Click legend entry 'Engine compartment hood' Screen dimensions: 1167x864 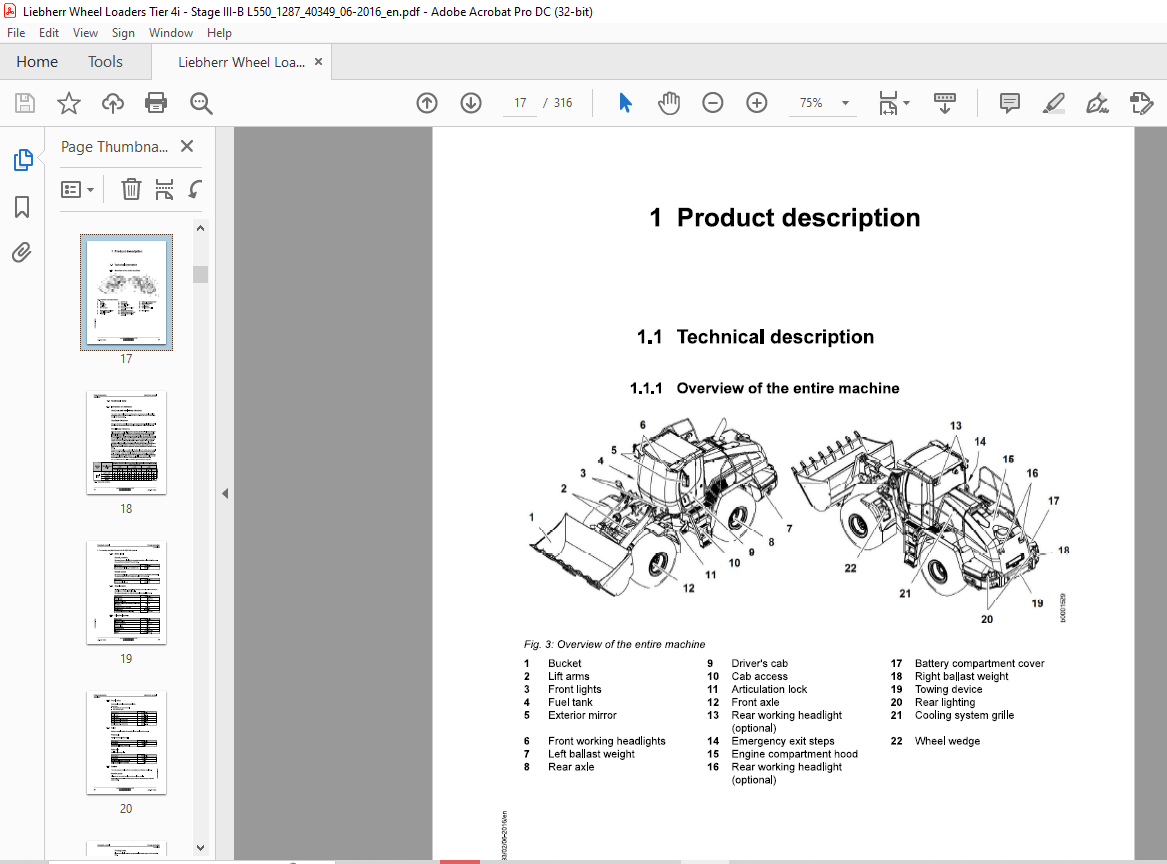point(794,754)
